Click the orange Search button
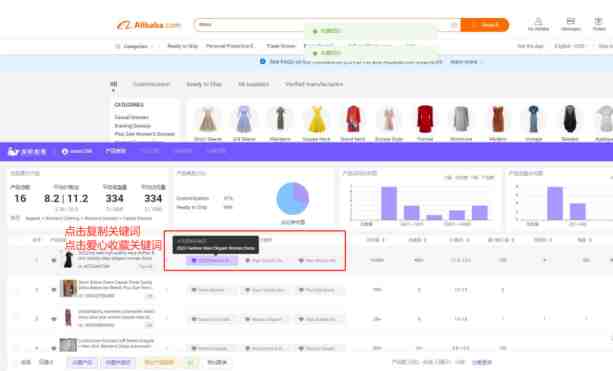613x371 pixels. [x=485, y=25]
